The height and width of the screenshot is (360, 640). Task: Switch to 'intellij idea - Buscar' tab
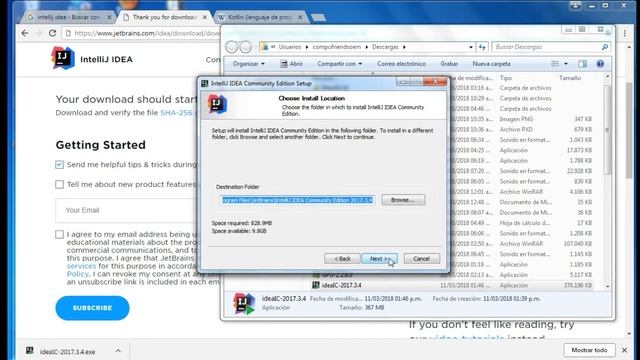68,17
